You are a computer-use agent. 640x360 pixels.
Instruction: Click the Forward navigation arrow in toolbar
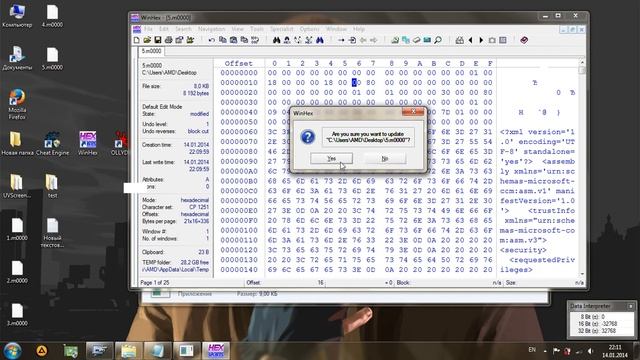(x=373, y=40)
